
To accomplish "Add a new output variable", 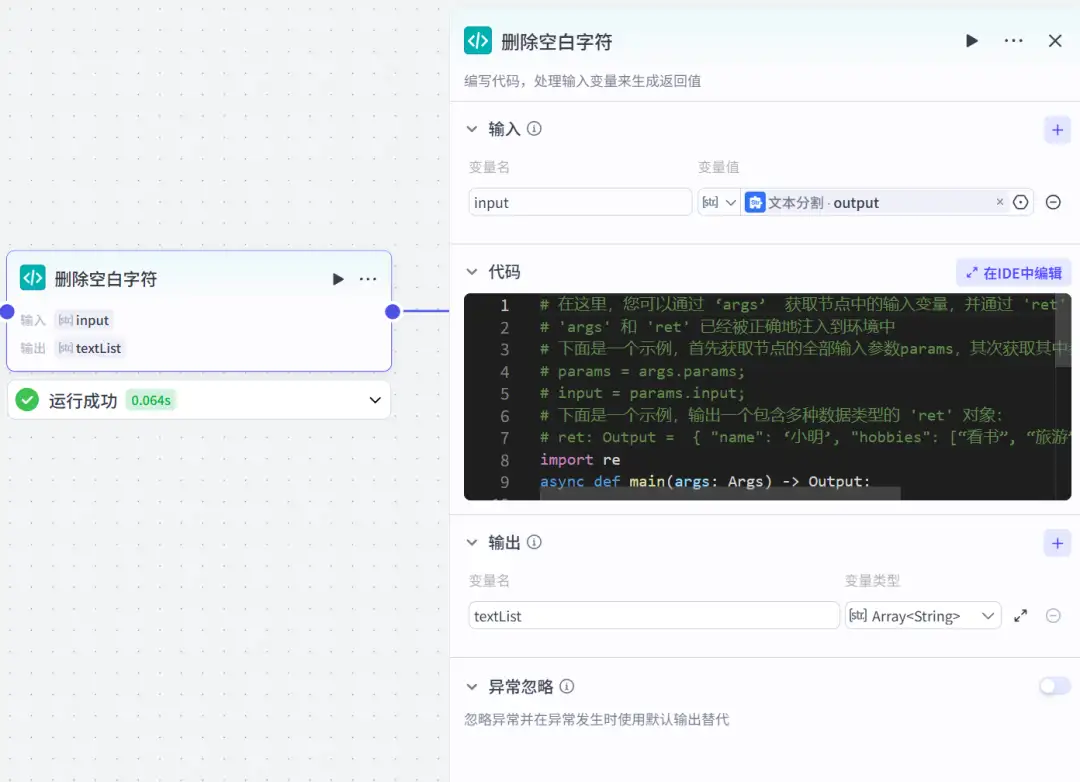I will point(1057,544).
